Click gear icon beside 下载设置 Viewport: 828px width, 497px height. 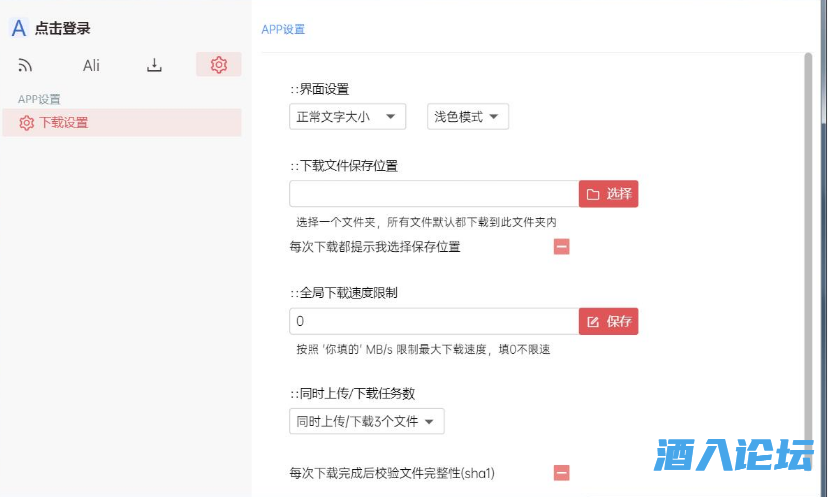coord(27,123)
